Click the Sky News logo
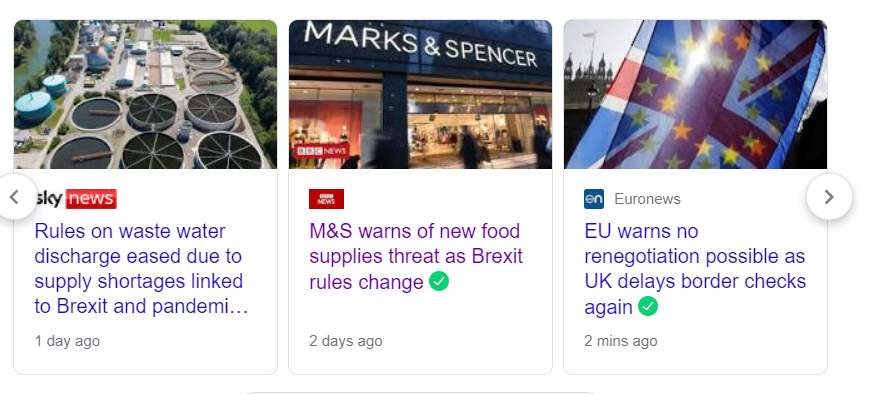 76,199
